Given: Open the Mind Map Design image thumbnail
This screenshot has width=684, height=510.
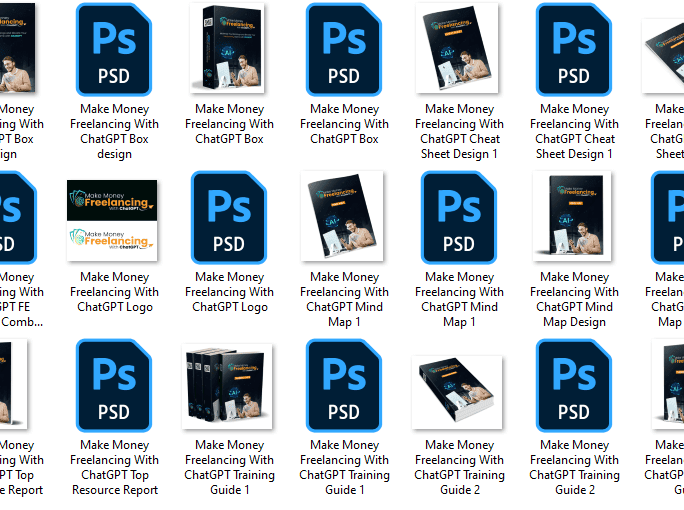Looking at the screenshot, I should pos(572,216).
